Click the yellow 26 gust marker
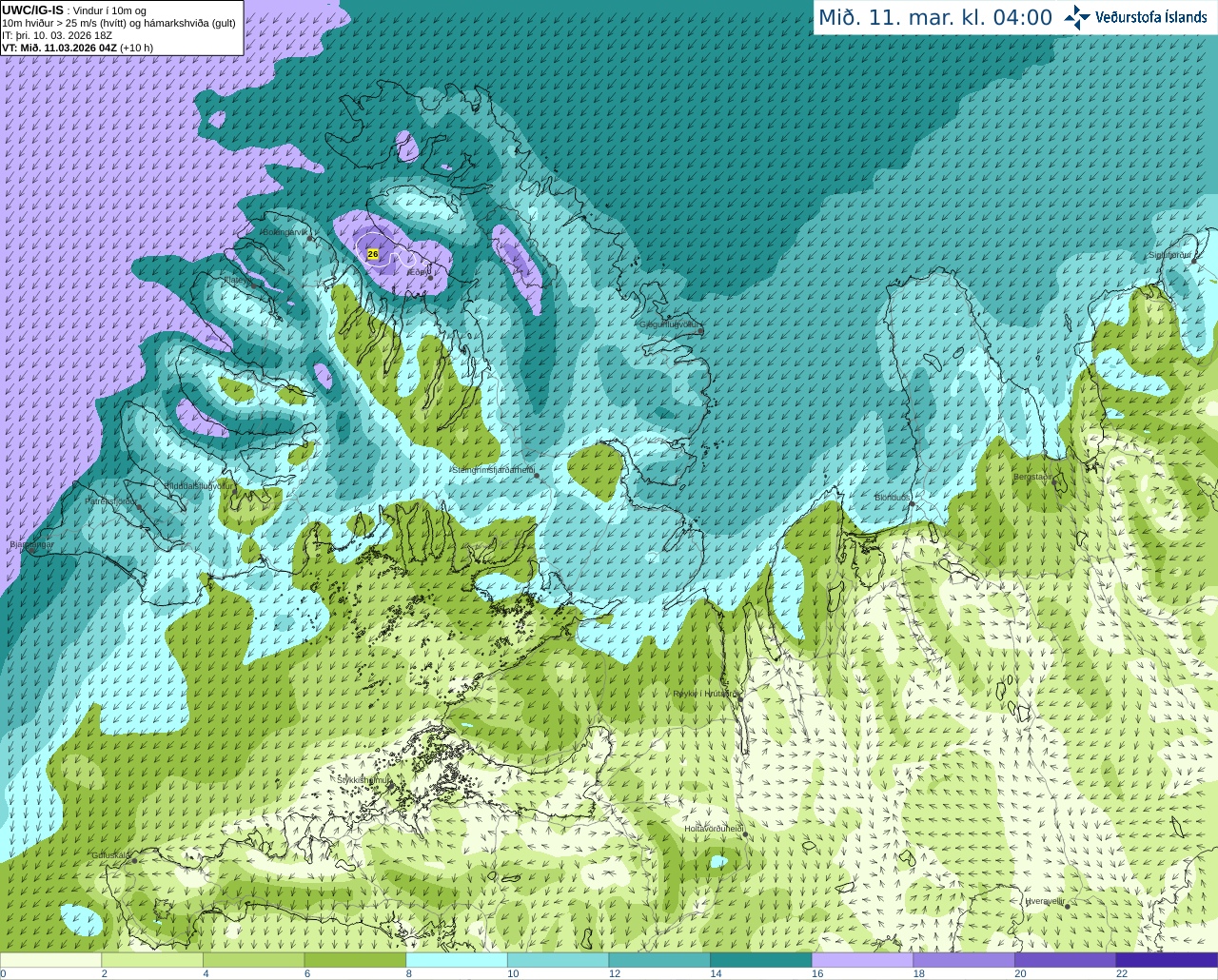The image size is (1218, 980). 372,254
